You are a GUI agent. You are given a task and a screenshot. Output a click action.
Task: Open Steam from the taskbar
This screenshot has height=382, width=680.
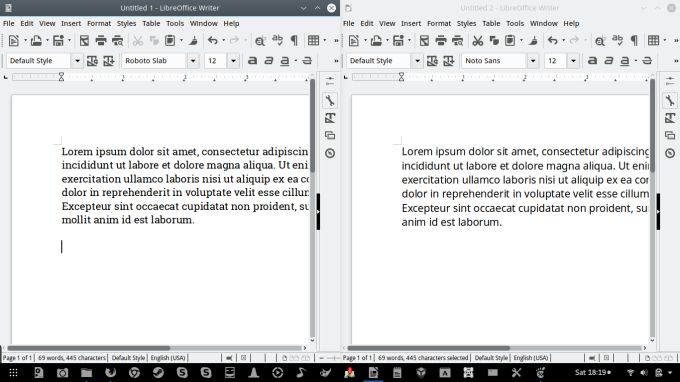pos(158,372)
